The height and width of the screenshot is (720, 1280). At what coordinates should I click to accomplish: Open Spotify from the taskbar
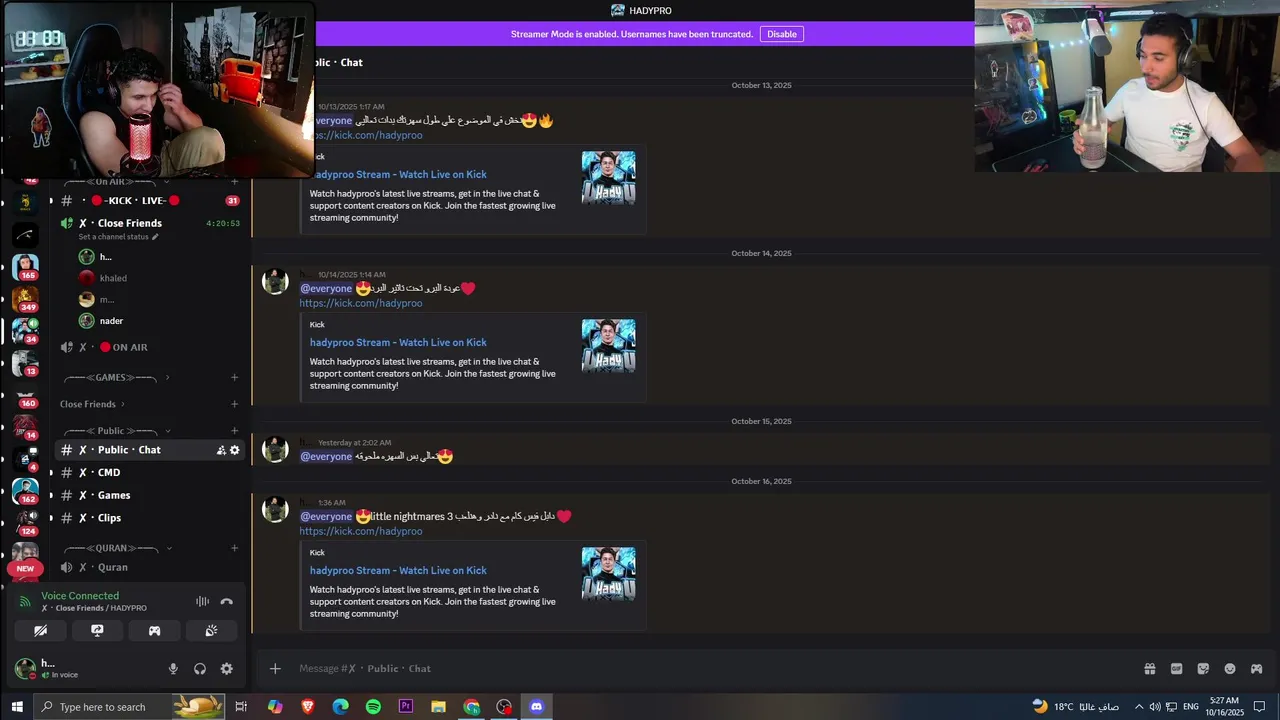click(373, 707)
